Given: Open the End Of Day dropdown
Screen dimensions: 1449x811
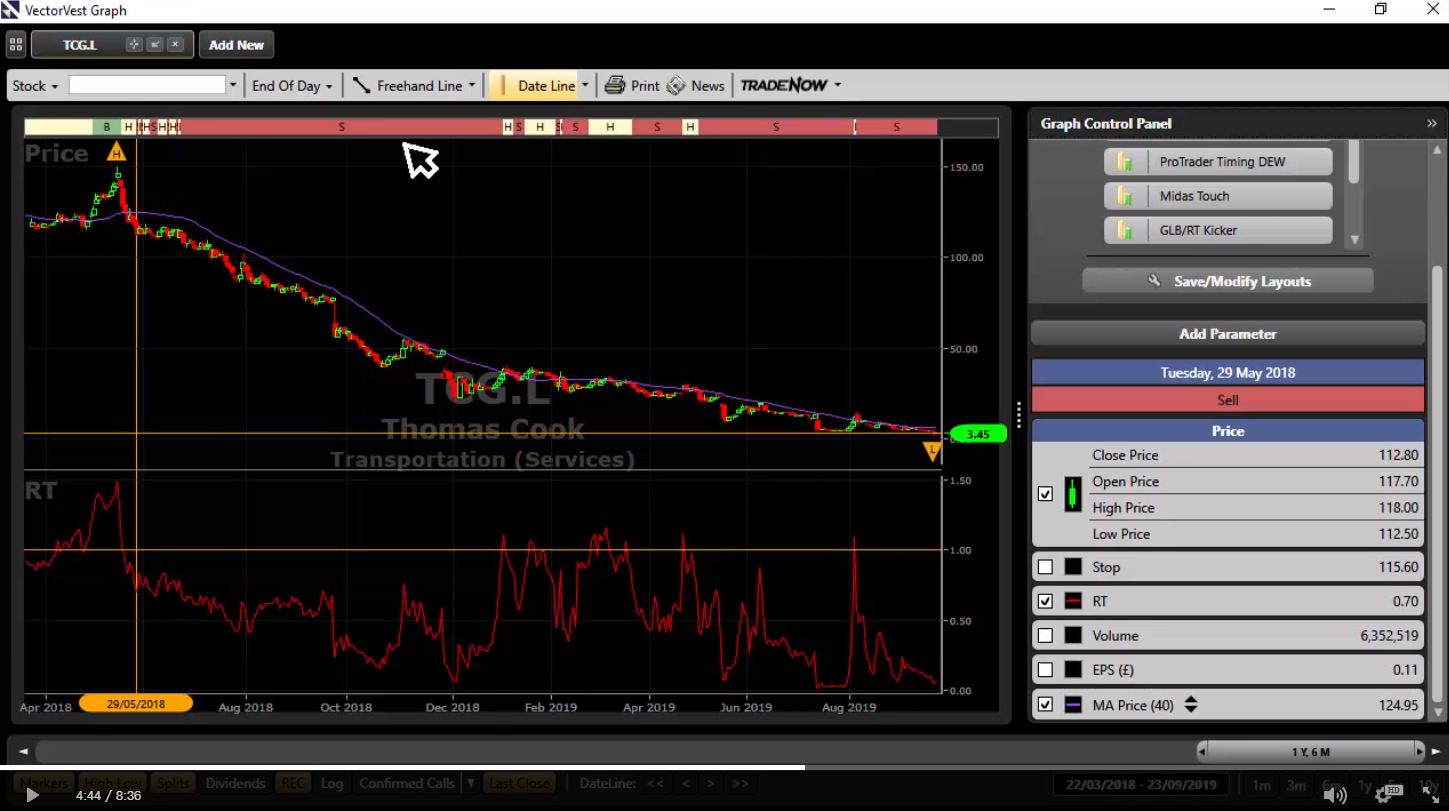Looking at the screenshot, I should (x=292, y=86).
